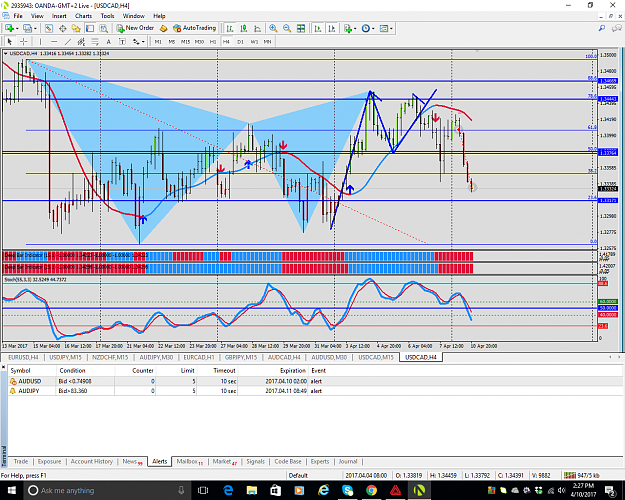
Task: Open Google Chrome from the taskbar
Action: point(371,490)
